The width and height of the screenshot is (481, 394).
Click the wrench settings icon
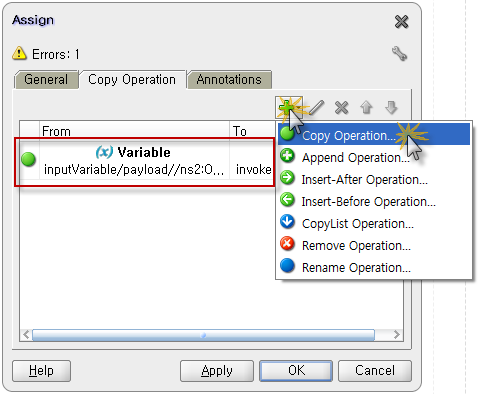pyautogui.click(x=399, y=54)
